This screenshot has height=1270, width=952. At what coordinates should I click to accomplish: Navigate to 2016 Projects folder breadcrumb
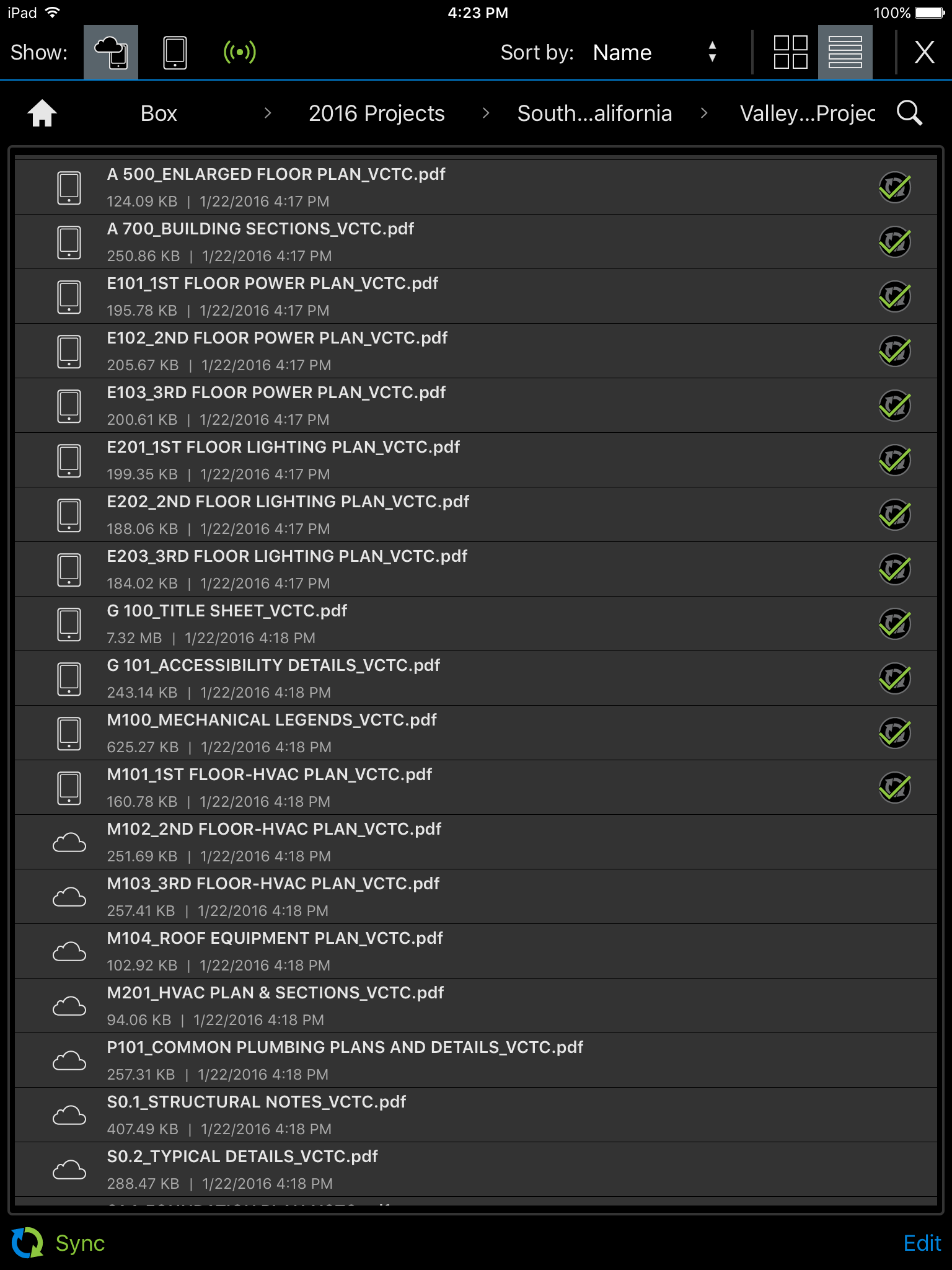point(376,113)
